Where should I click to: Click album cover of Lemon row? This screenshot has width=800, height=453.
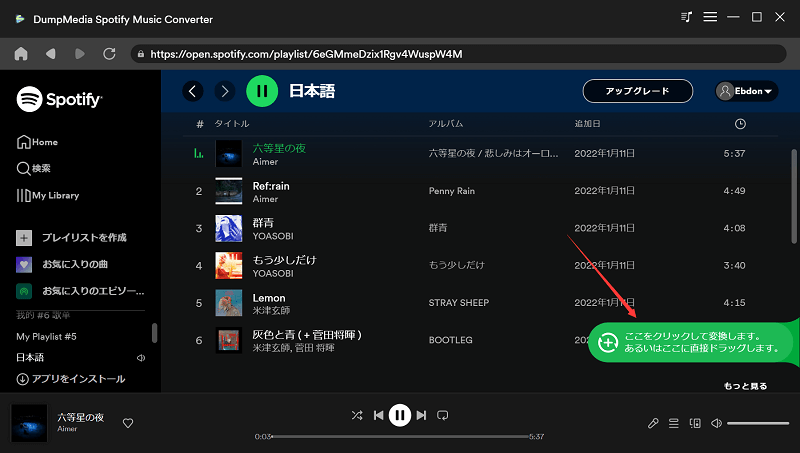[229, 303]
